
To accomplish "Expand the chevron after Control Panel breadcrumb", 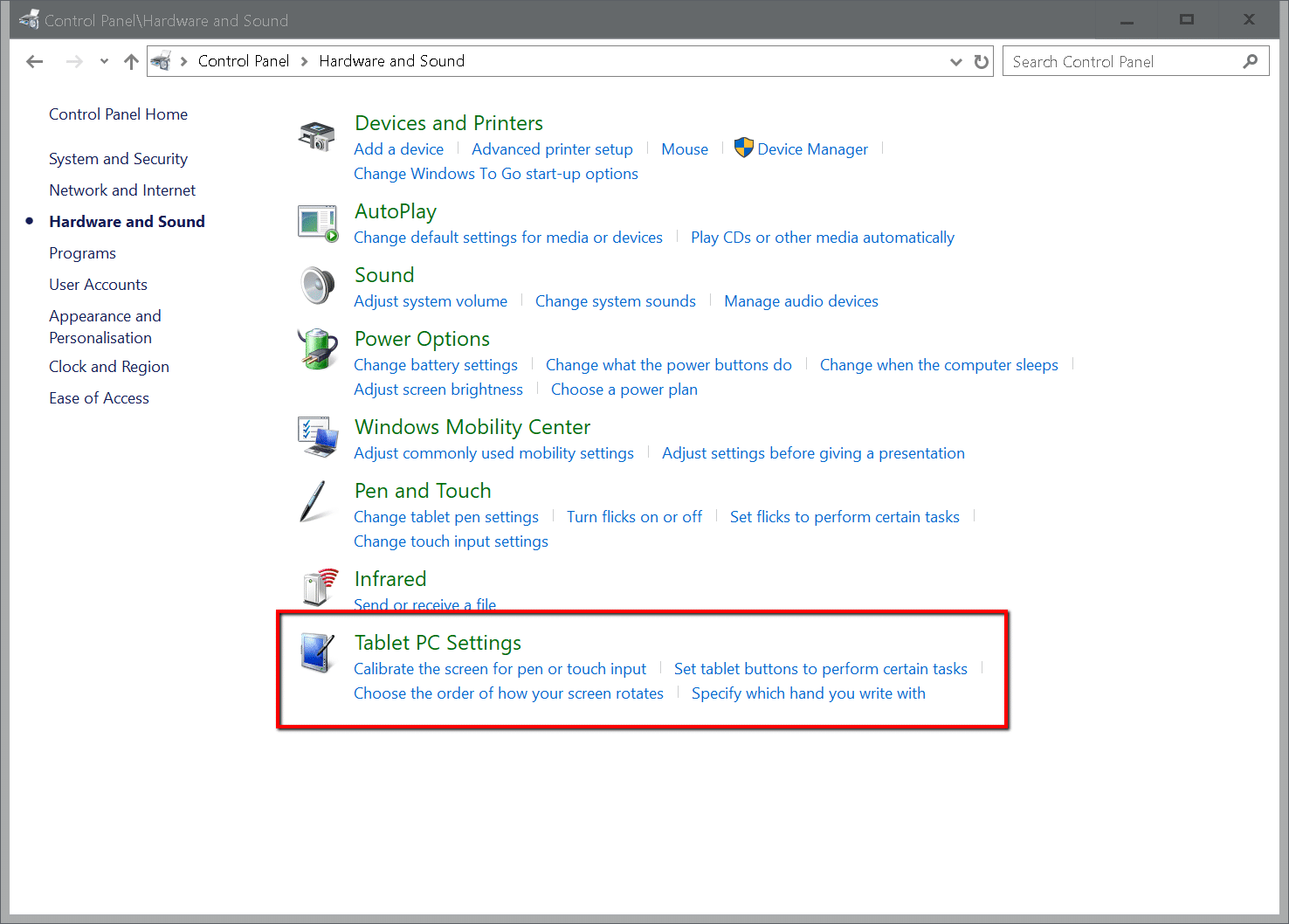I will (x=304, y=61).
